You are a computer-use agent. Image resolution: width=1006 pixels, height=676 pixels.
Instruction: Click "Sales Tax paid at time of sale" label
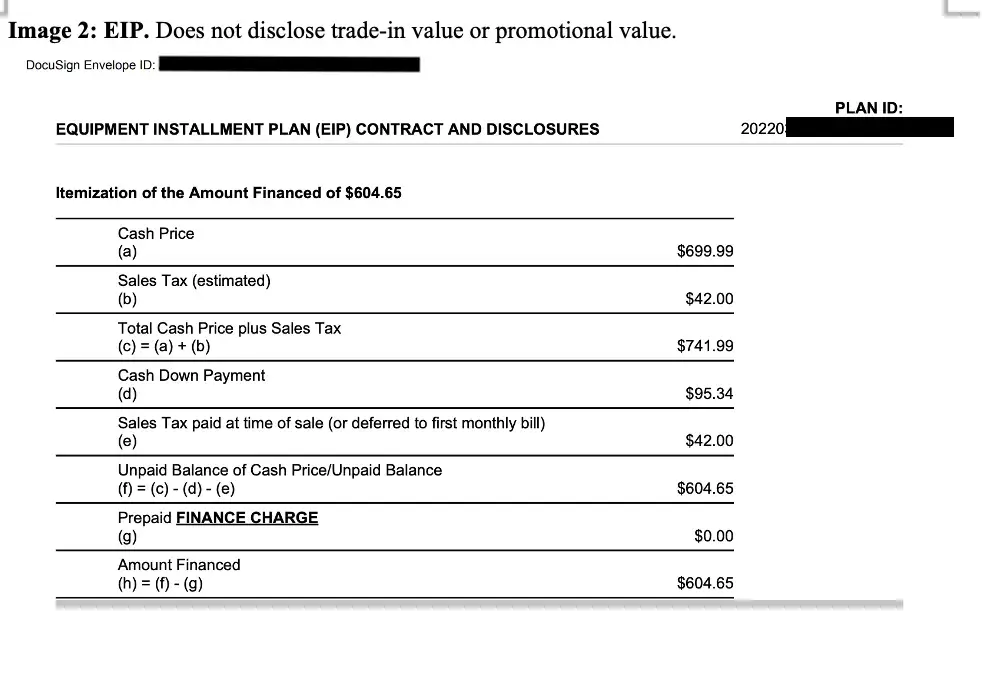coord(331,423)
